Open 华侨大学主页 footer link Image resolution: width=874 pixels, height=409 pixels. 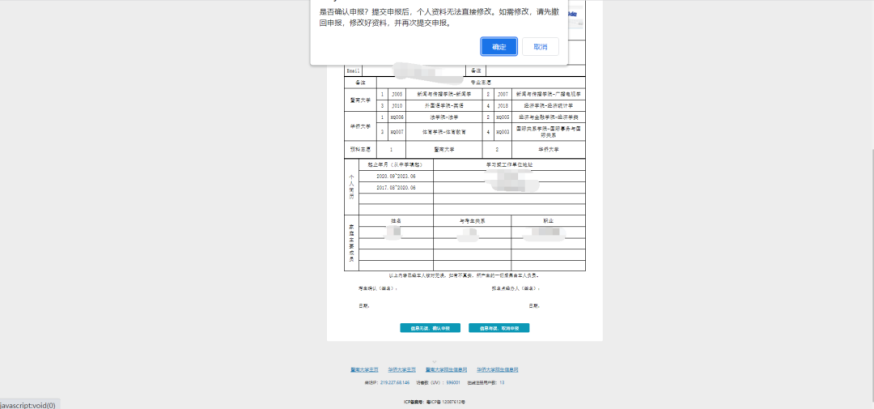point(402,369)
